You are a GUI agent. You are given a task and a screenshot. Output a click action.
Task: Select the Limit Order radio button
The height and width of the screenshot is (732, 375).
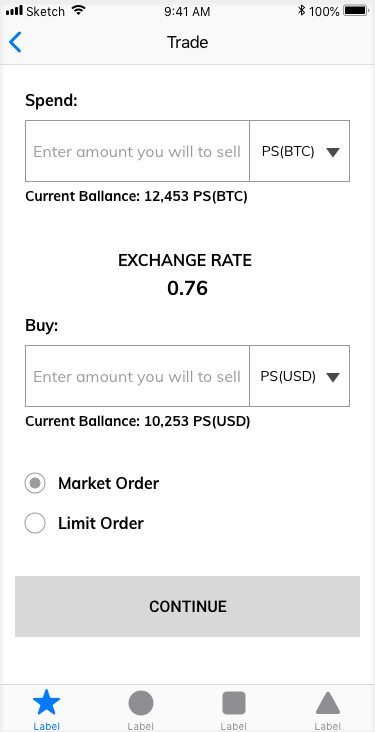[35, 523]
